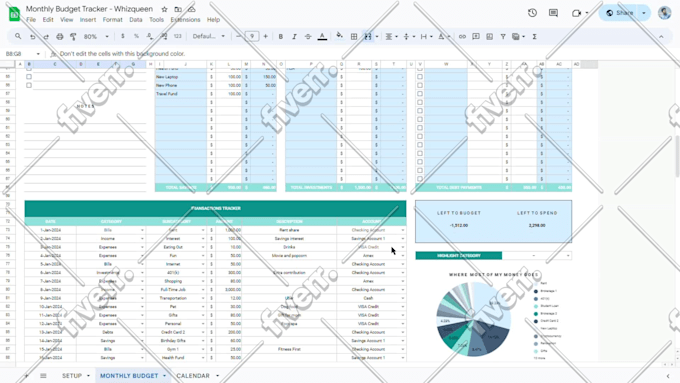Screen dimensions: 680x383
Task: Open account dropdown for Rent share row
Action: (x=402, y=230)
